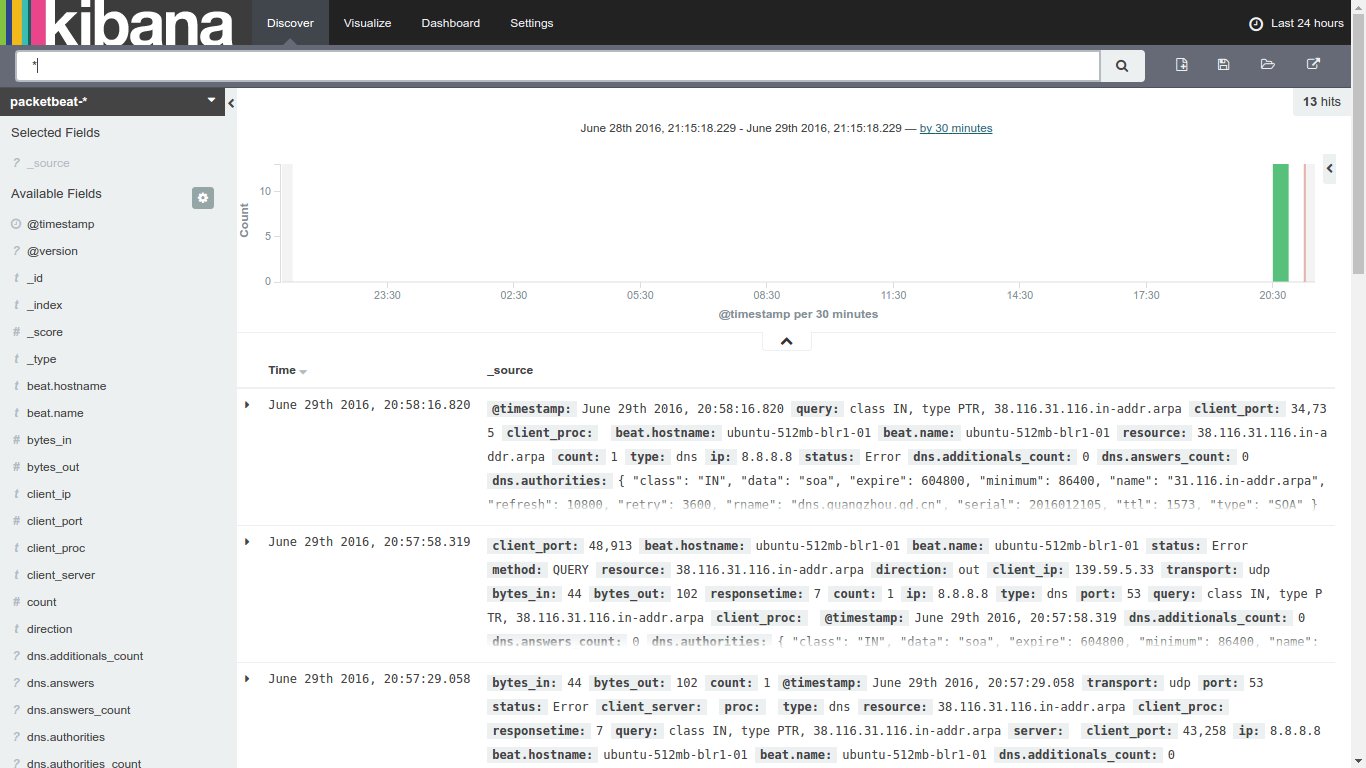Open time picker clock icon
Viewport: 1366px width, 768px height.
coord(1256,24)
